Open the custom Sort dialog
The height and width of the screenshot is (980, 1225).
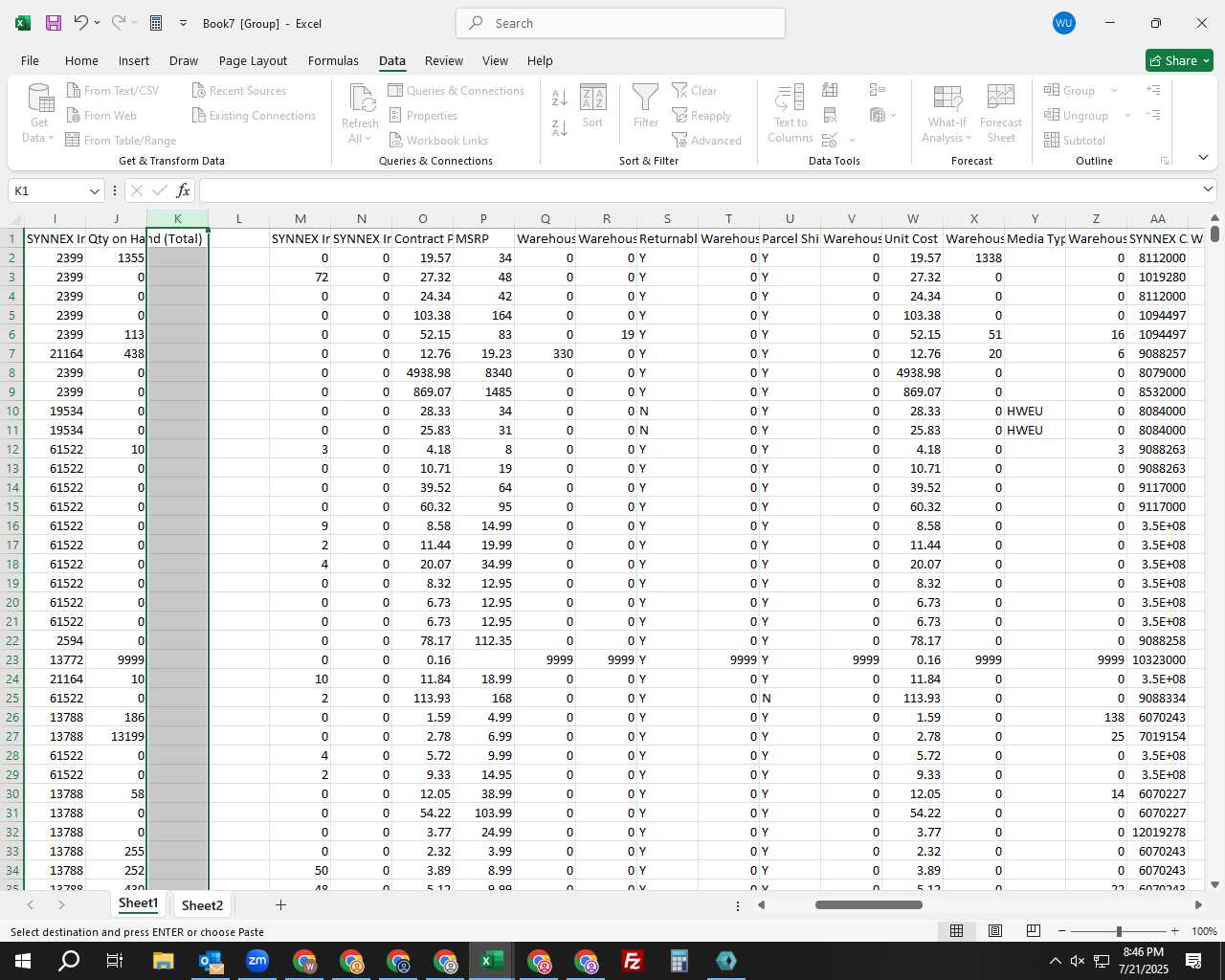click(x=593, y=106)
